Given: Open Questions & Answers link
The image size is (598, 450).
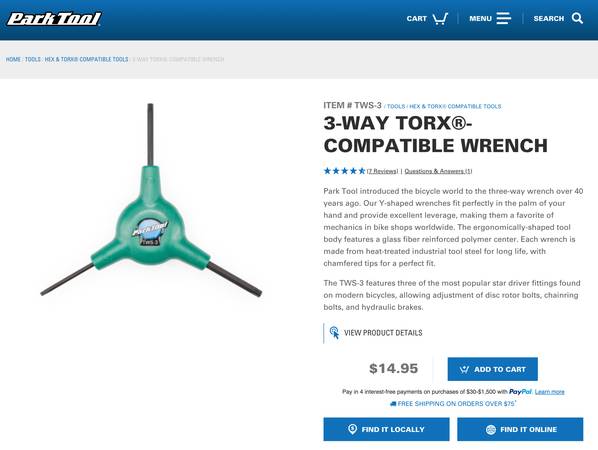Looking at the screenshot, I should tap(438, 171).
